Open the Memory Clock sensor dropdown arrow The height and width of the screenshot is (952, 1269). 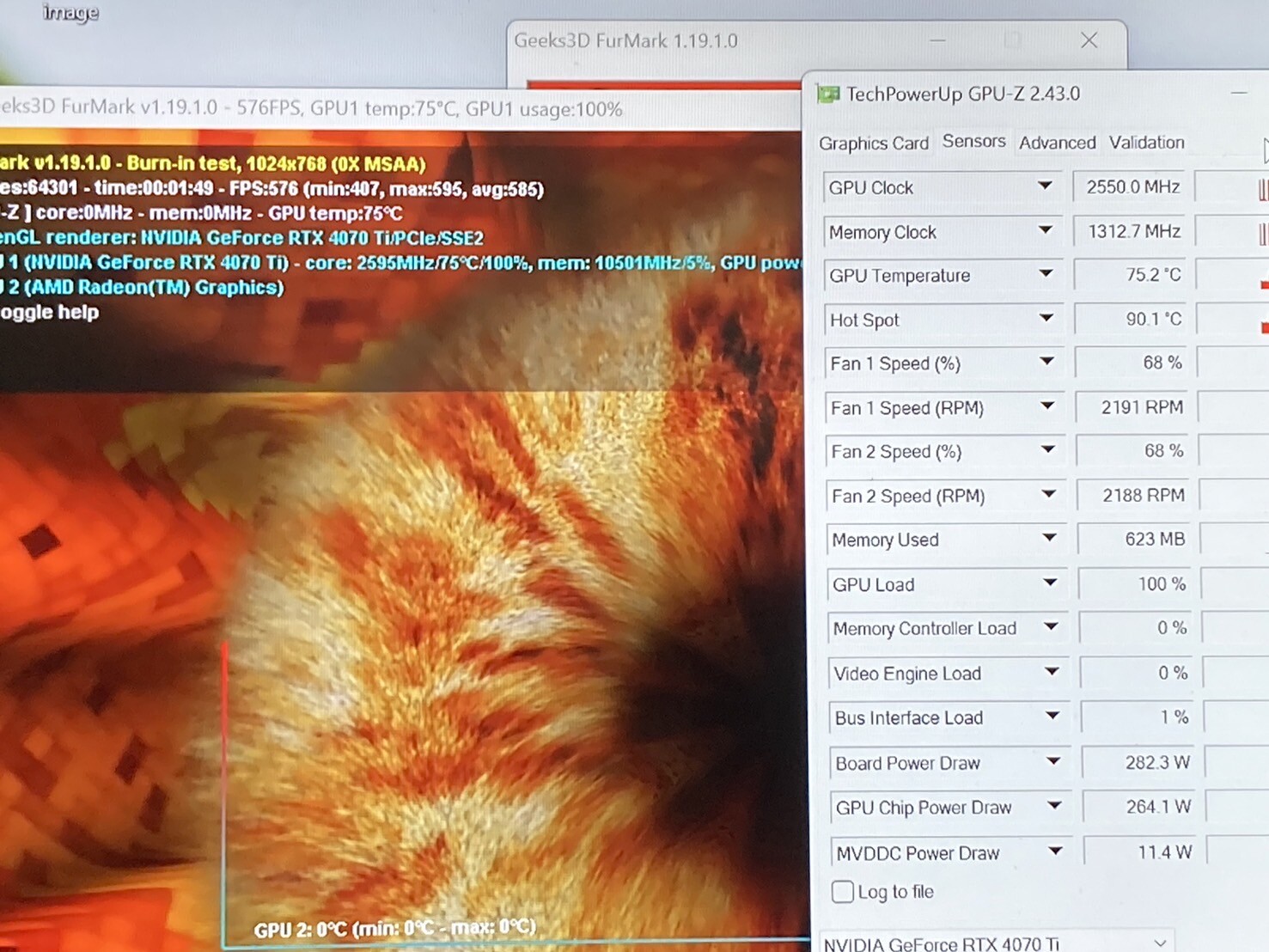coord(1045,230)
